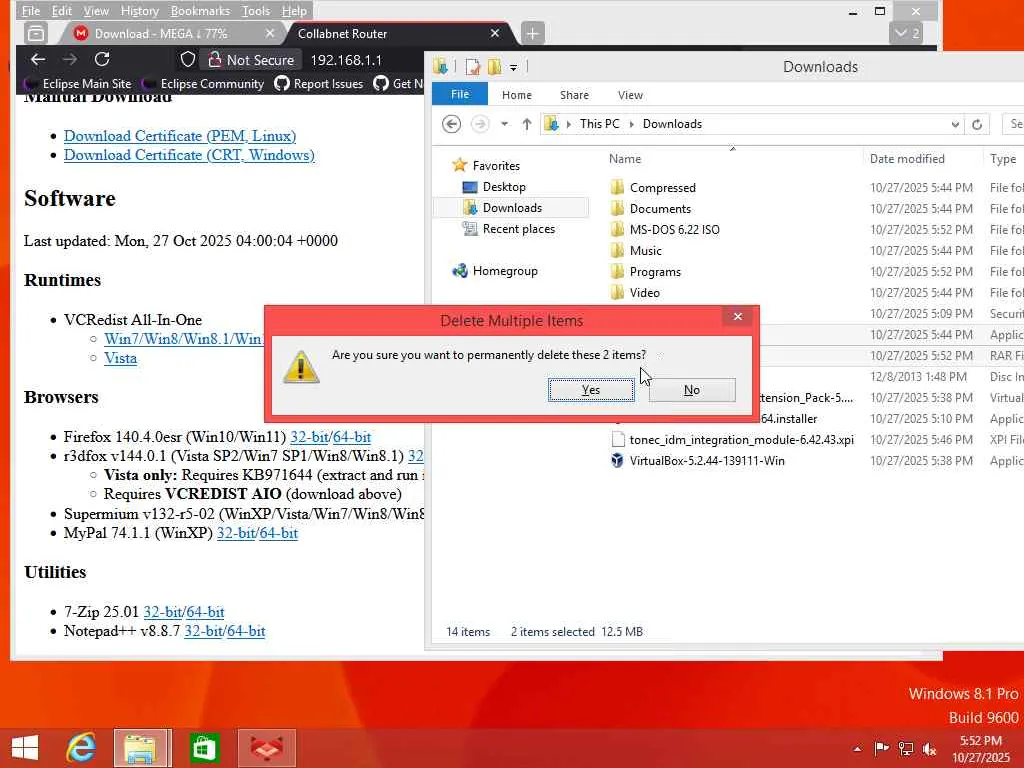Viewport: 1024px width, 768px height.
Task: Download Notepad++ v8.8.7 32-bit
Action: pos(204,631)
